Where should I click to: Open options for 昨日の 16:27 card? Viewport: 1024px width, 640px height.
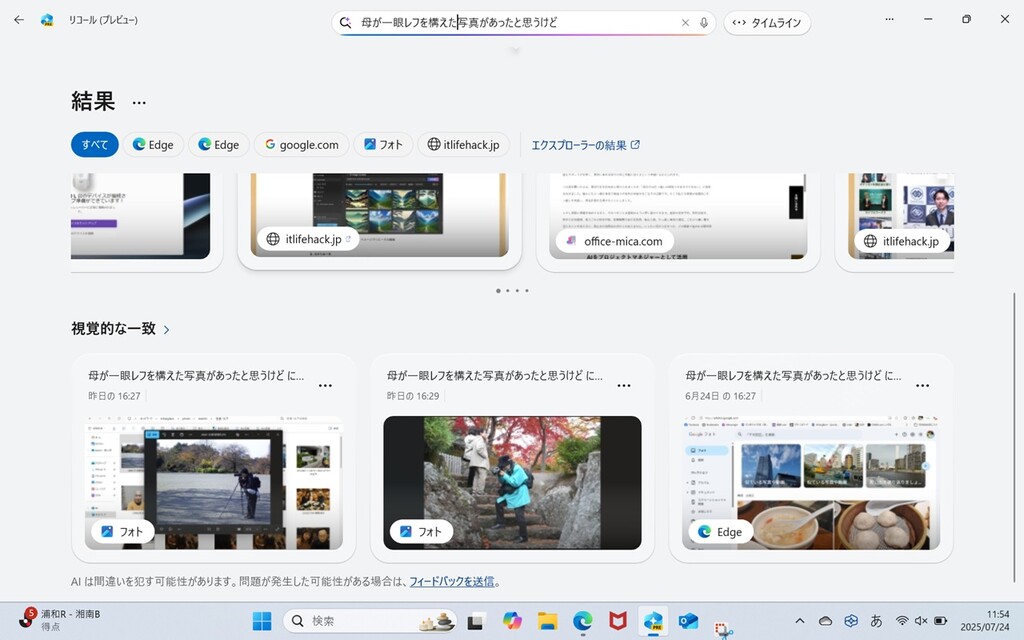click(325, 385)
